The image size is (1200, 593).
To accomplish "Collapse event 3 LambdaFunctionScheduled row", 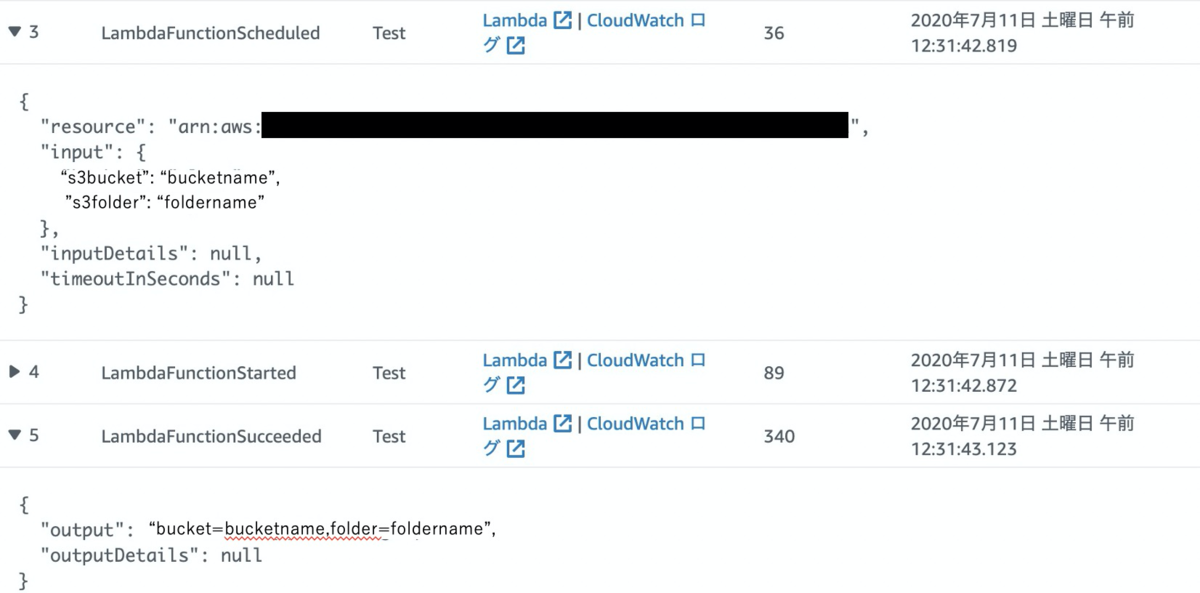I will pos(14,32).
